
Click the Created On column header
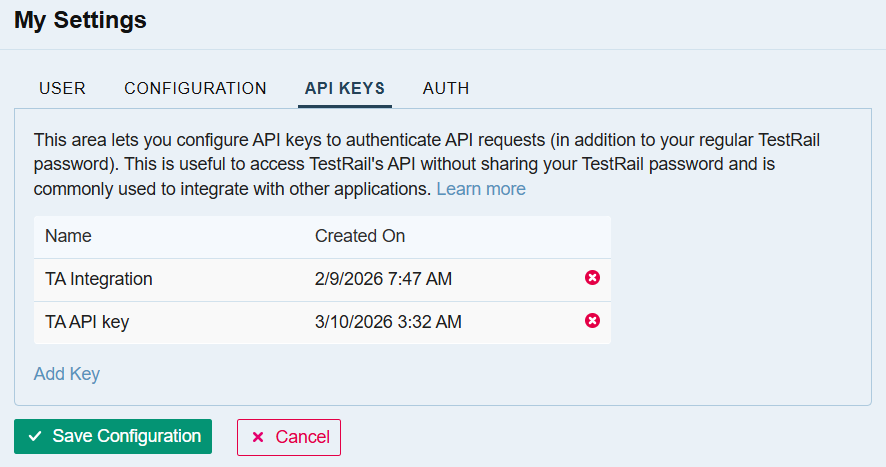[x=360, y=236]
